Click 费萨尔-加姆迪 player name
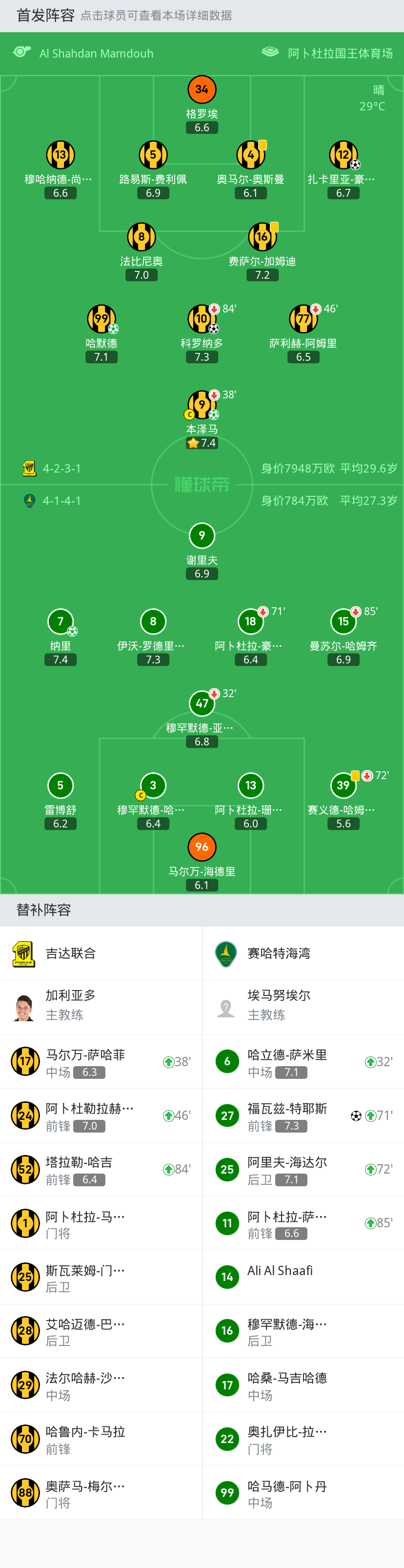404x1568 pixels. (x=262, y=261)
